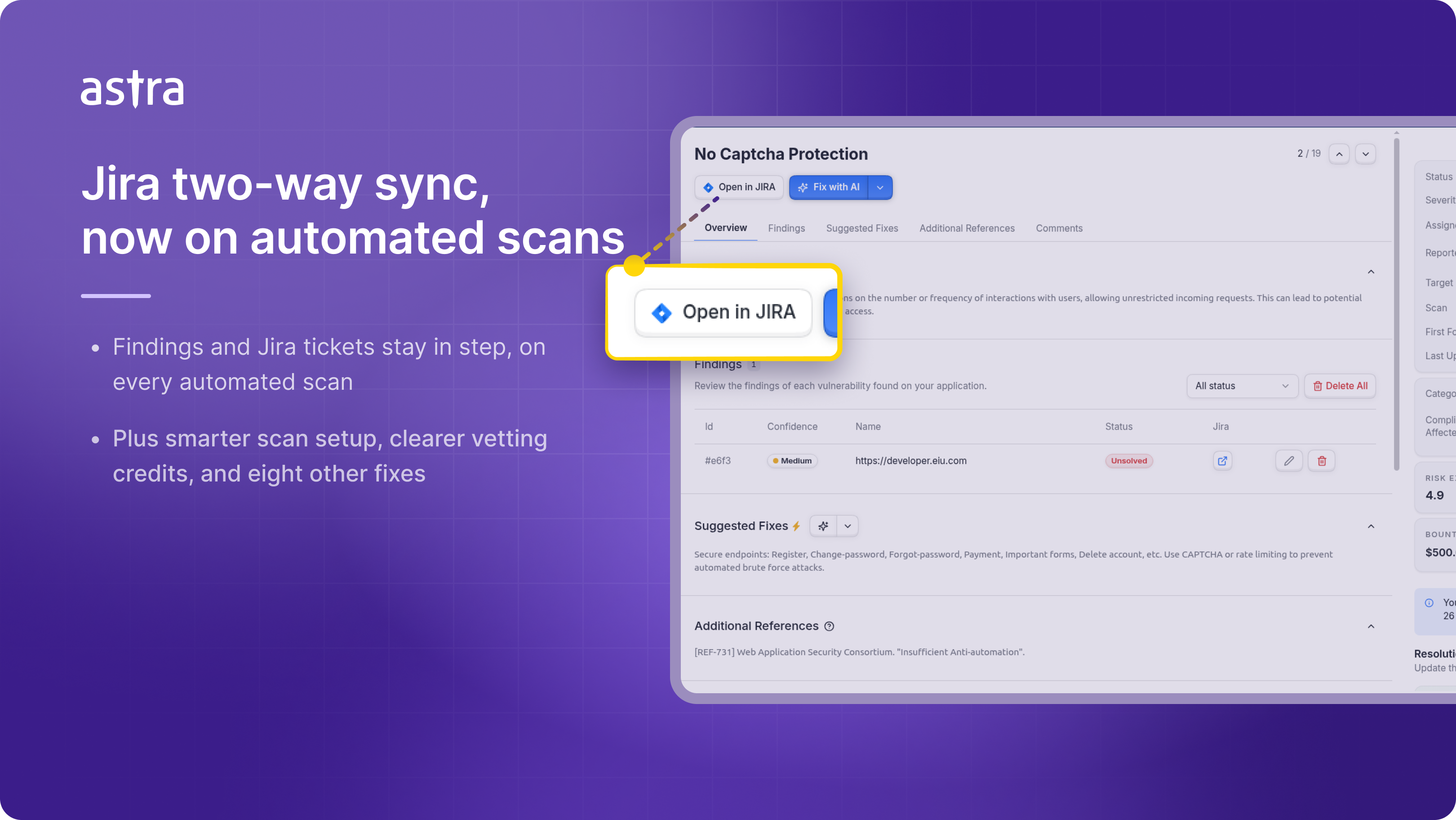Click the Jira column header

[1221, 426]
